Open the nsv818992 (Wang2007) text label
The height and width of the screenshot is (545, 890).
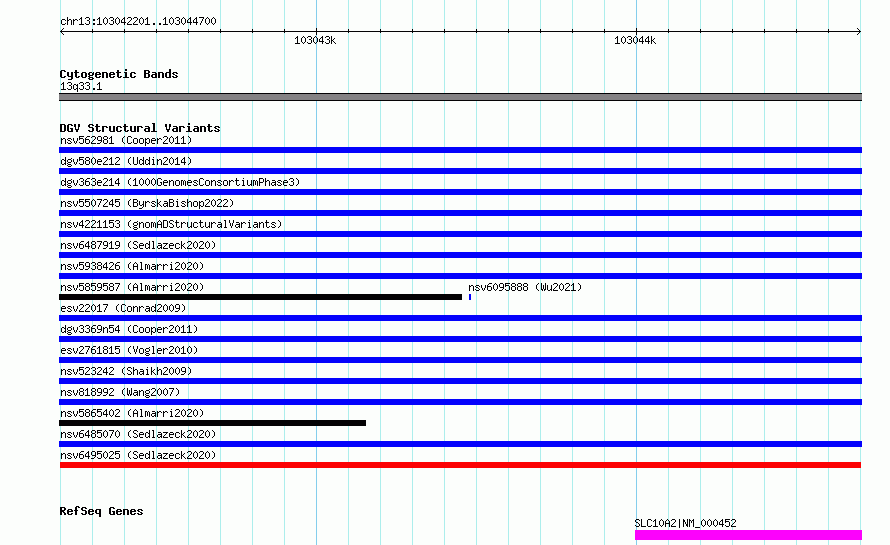[x=120, y=392]
